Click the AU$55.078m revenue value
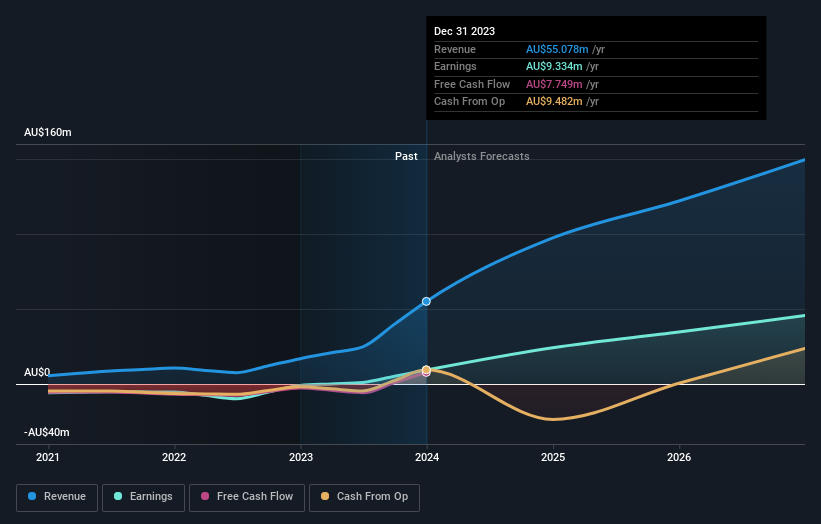This screenshot has height=524, width=821. [557, 49]
